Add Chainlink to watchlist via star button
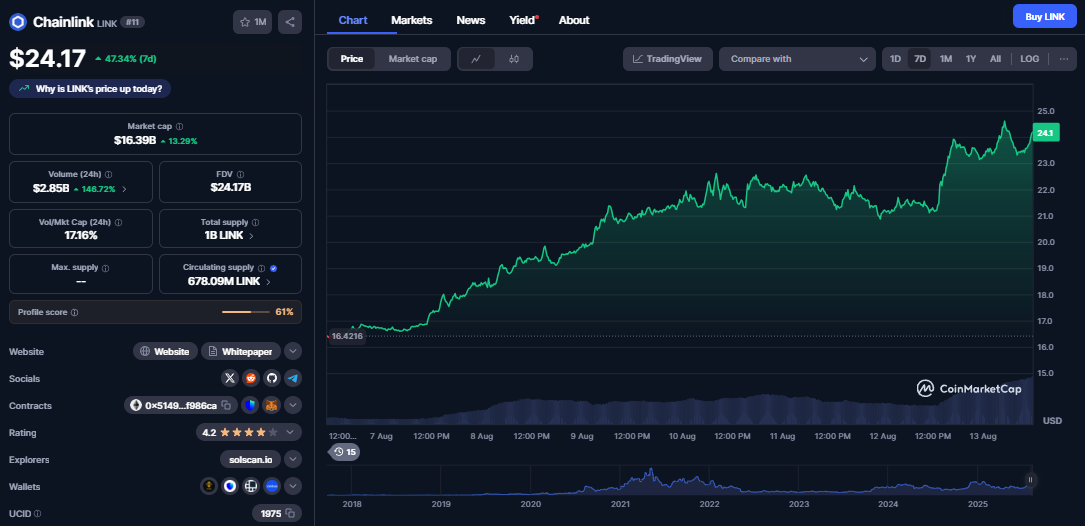This screenshot has height=526, width=1085. (x=253, y=22)
